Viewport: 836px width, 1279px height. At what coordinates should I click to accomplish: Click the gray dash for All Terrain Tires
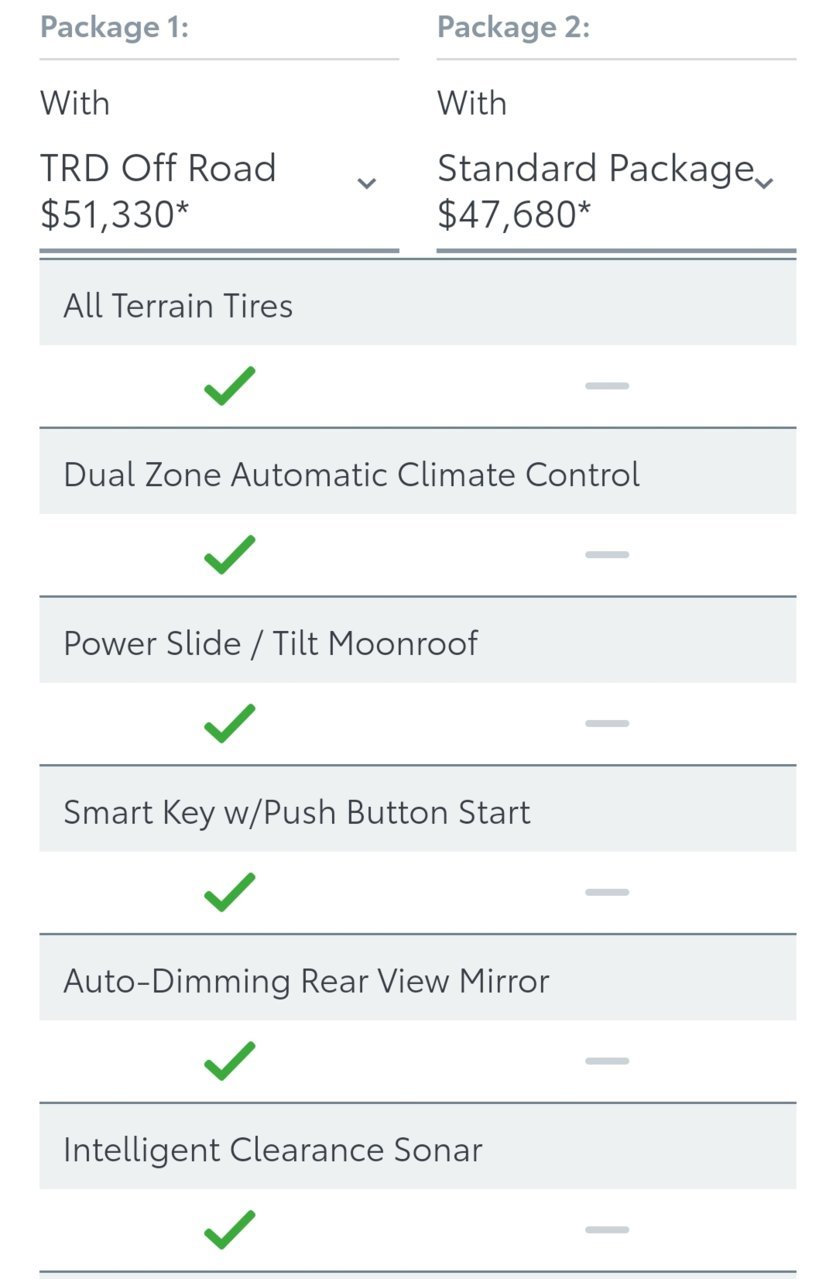607,386
